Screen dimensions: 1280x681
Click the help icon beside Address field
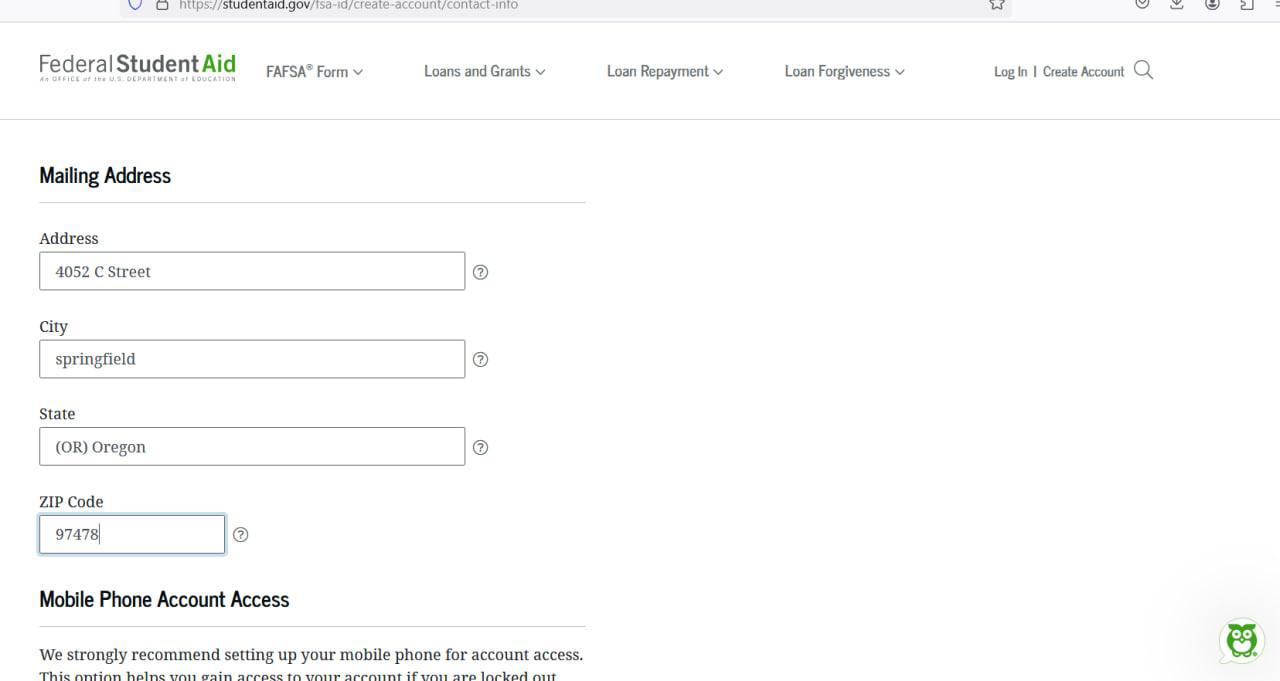pyautogui.click(x=480, y=272)
